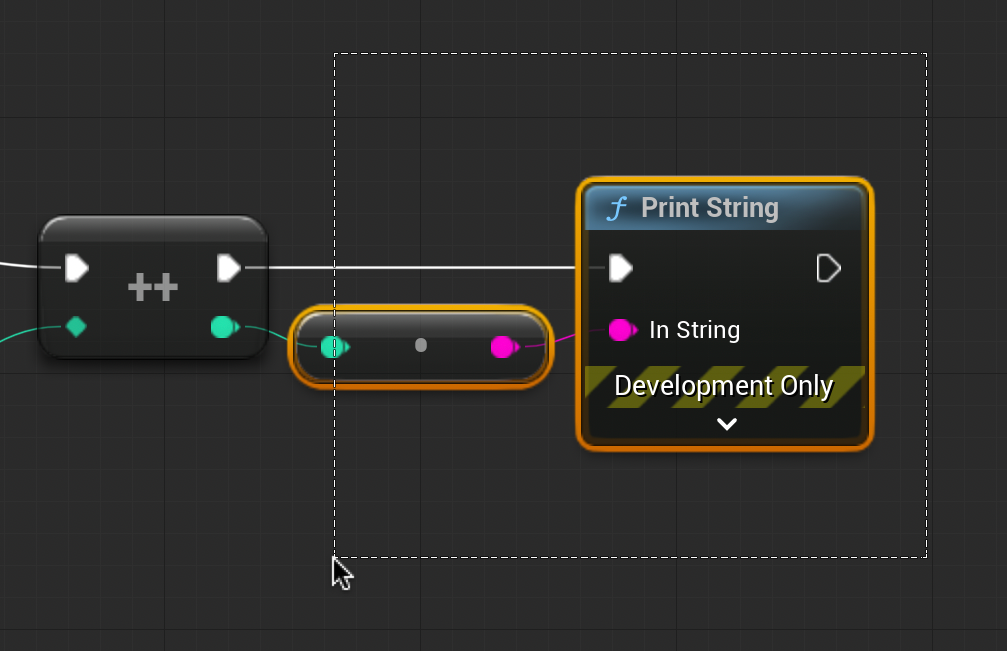Expand Print String's advanced options chevron
The height and width of the screenshot is (651, 1007).
click(x=727, y=424)
